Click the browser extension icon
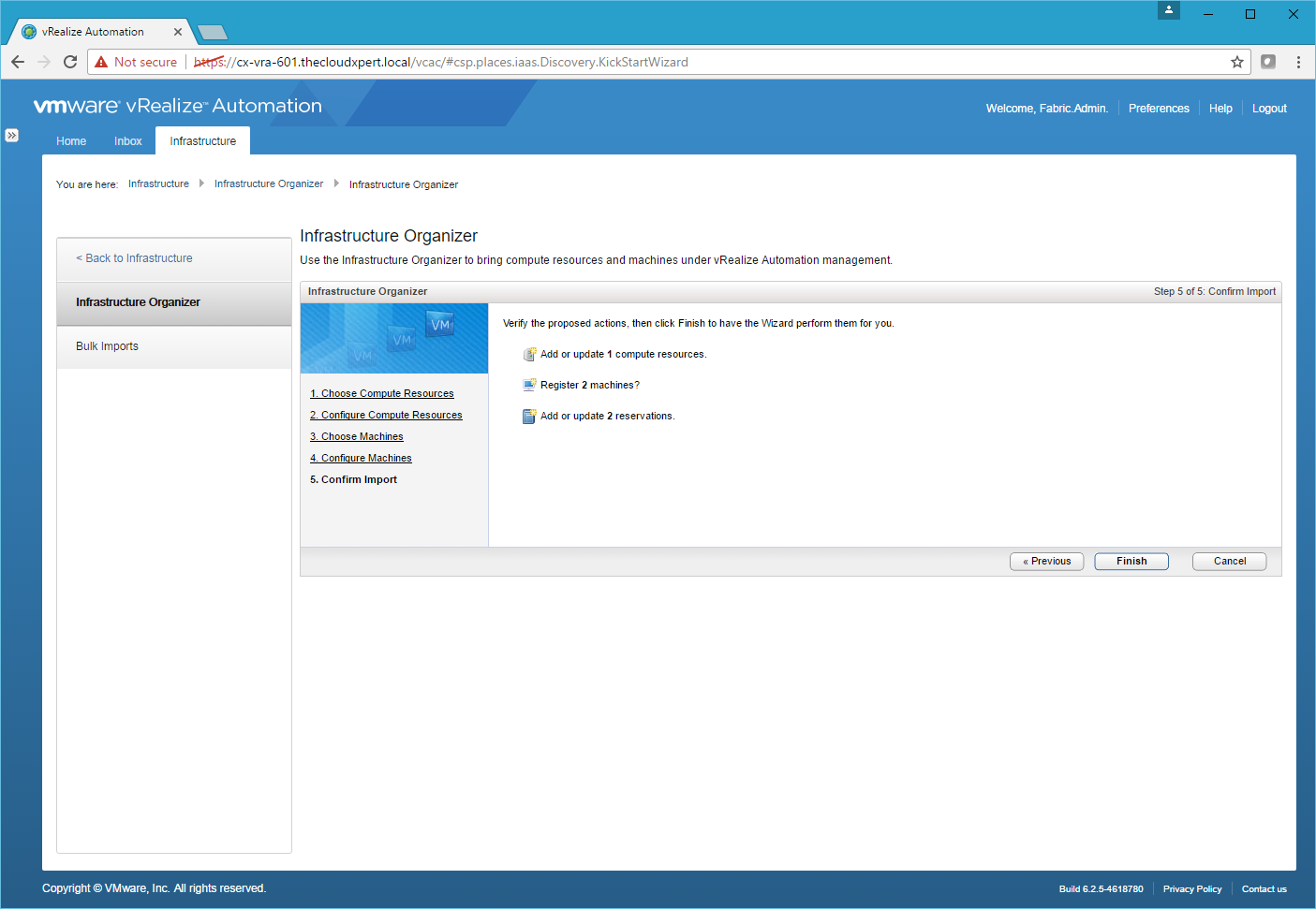Image resolution: width=1316 pixels, height=909 pixels. (x=1268, y=62)
